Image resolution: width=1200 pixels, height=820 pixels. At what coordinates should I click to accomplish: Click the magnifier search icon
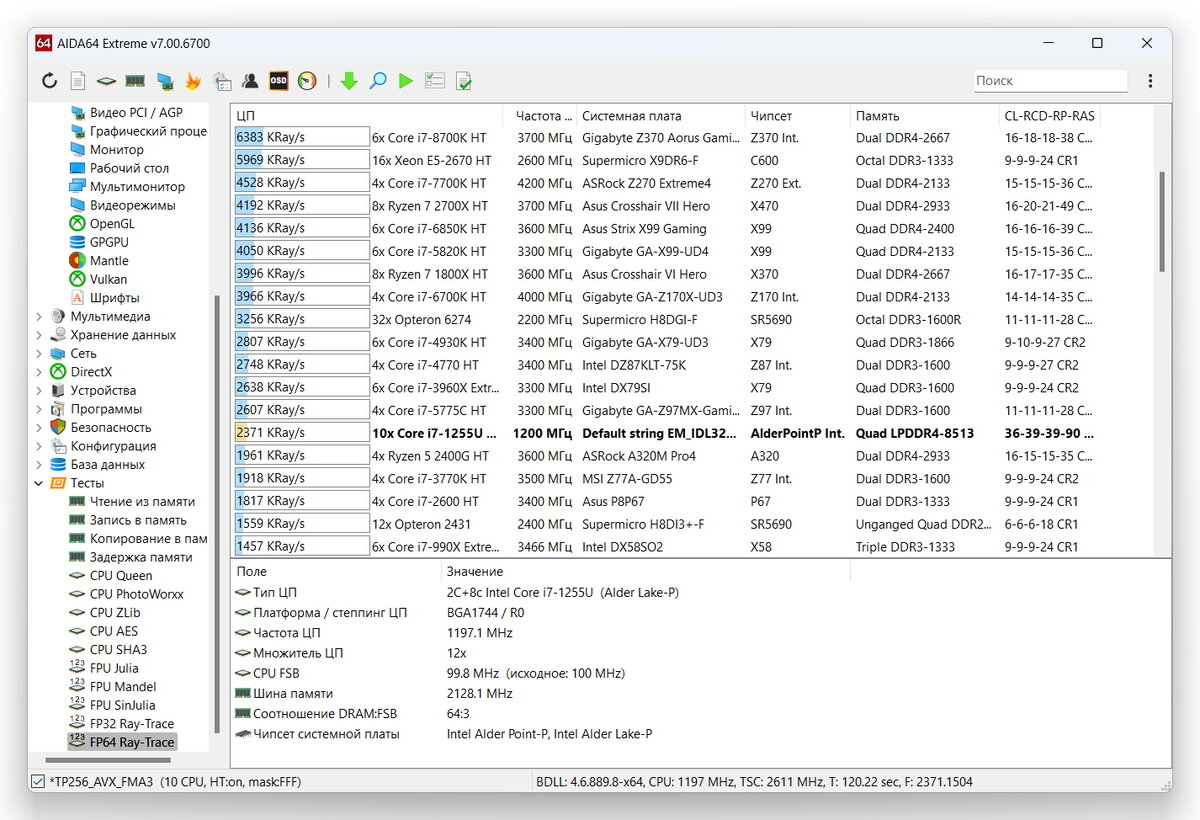pos(377,81)
